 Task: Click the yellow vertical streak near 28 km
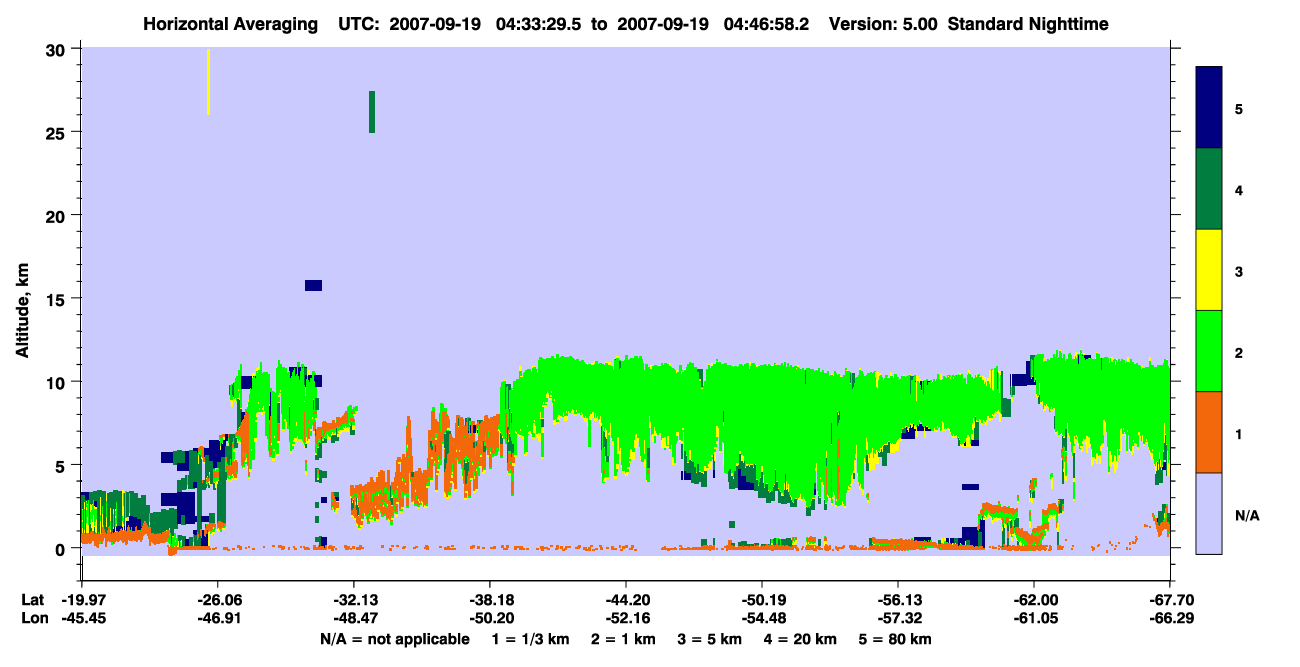click(208, 82)
